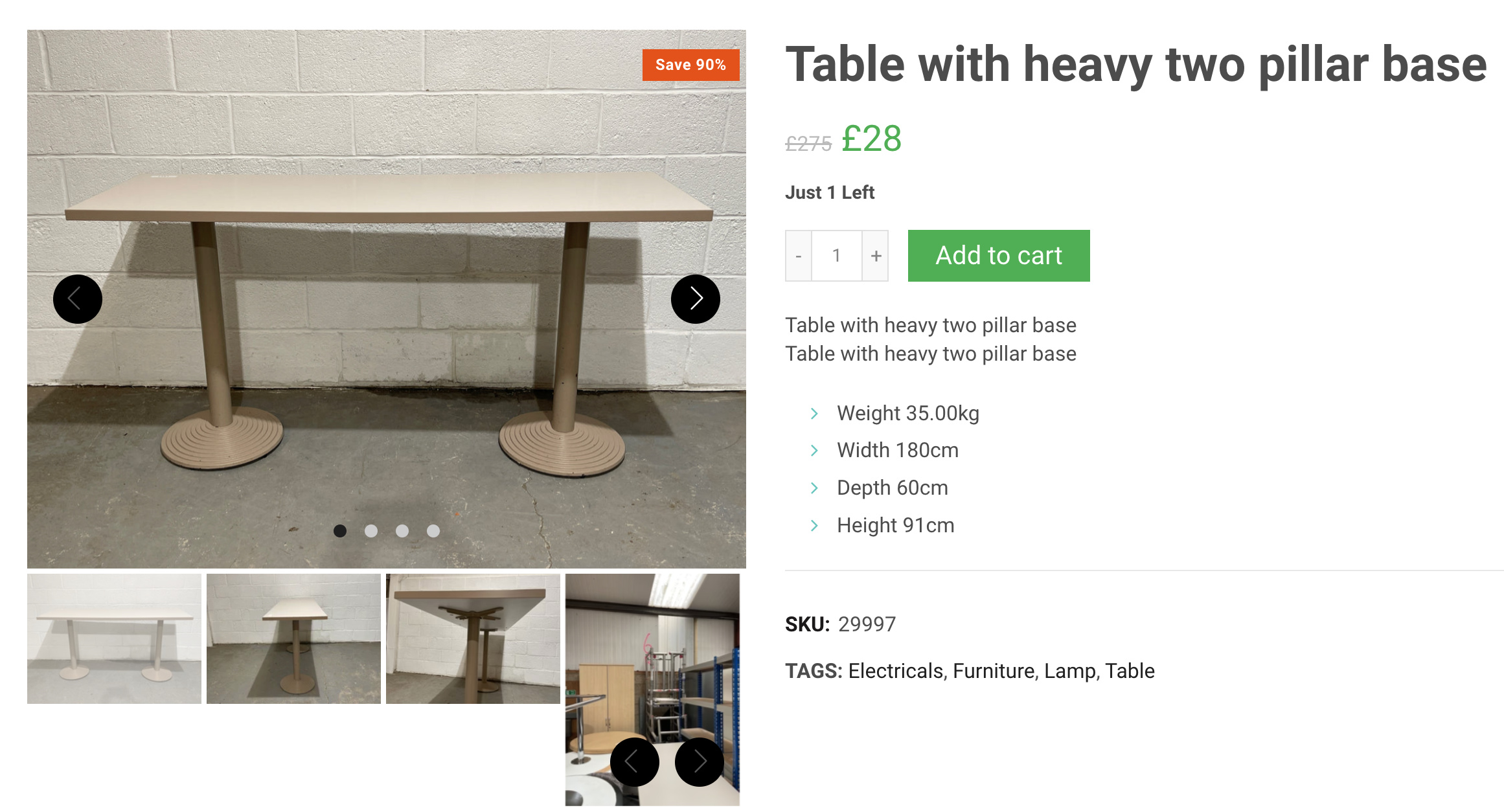Show fourth slide via dot indicator

coord(433,531)
